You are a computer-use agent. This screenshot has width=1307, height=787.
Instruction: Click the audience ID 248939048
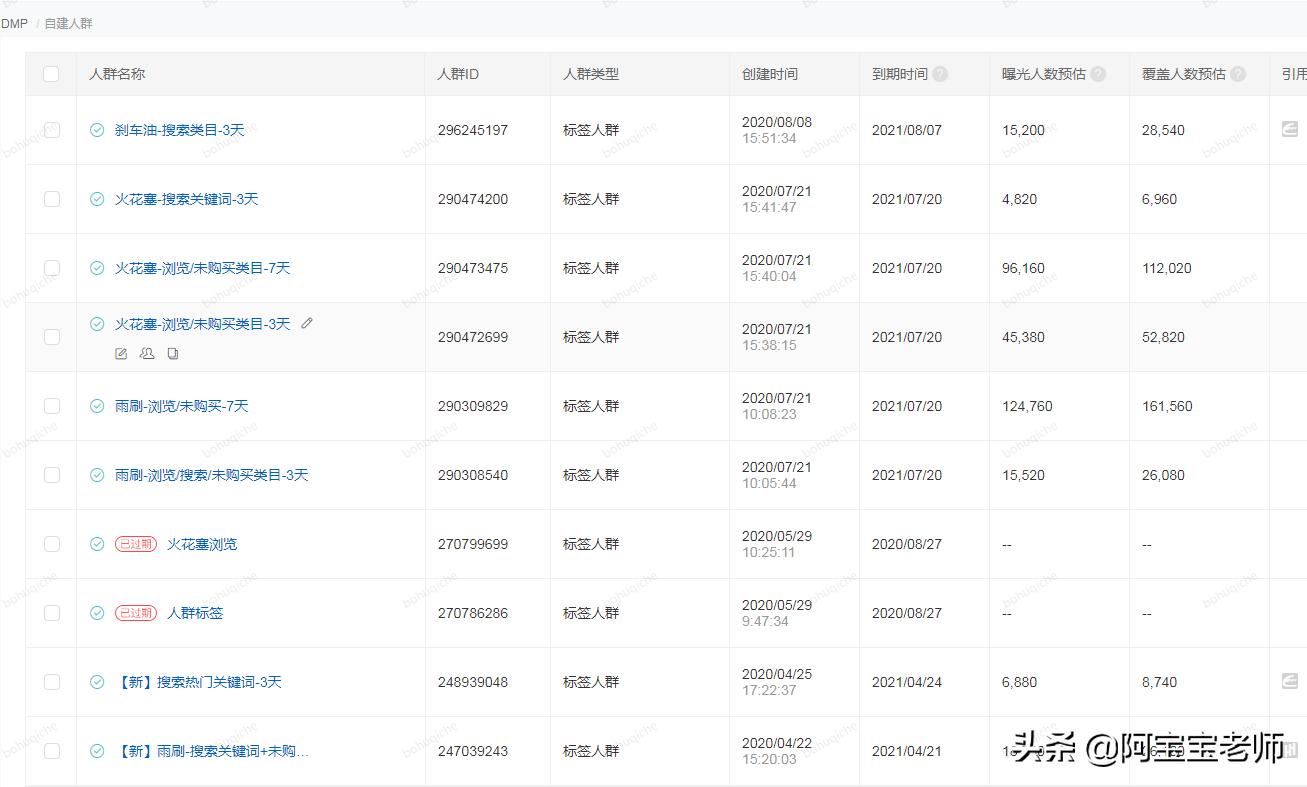(473, 682)
